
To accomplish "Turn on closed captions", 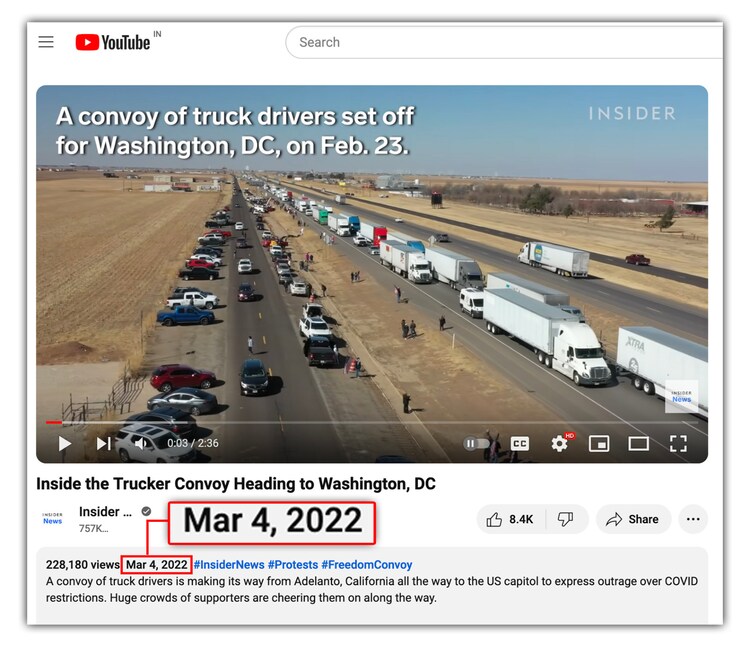I will point(519,443).
